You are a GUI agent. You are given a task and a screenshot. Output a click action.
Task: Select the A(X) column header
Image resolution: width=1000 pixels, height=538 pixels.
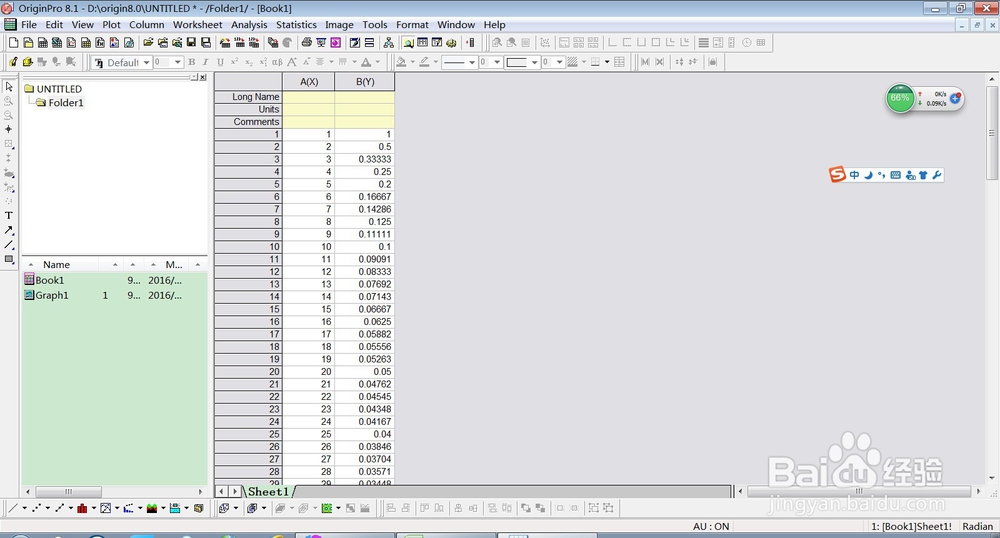[309, 82]
